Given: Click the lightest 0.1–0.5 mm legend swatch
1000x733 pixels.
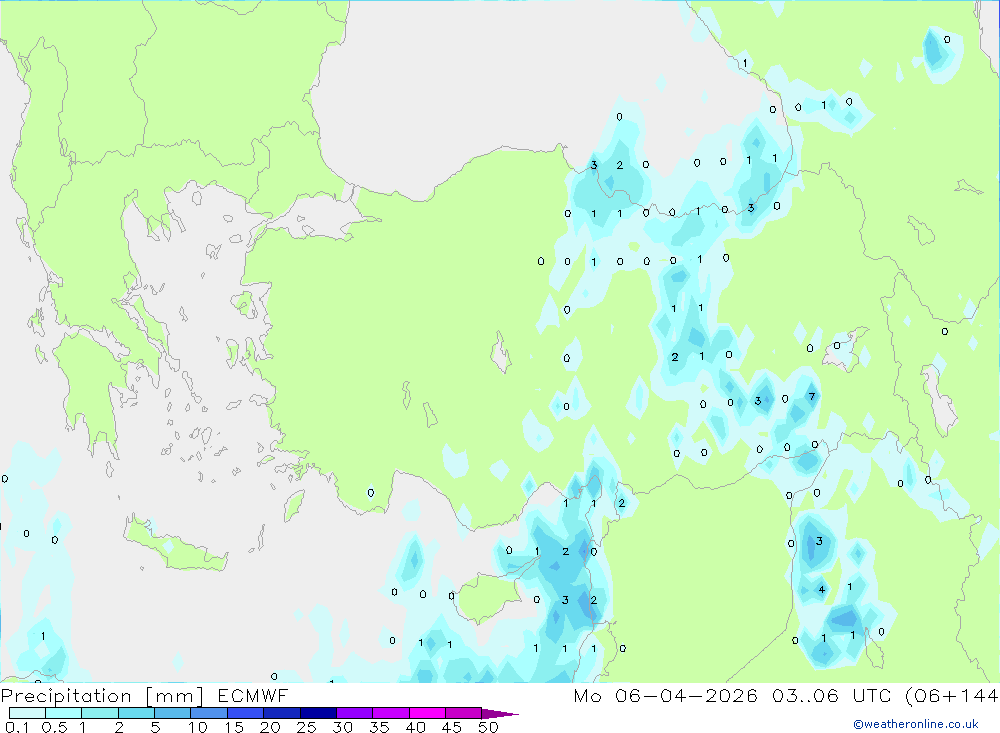Looking at the screenshot, I should [27, 713].
